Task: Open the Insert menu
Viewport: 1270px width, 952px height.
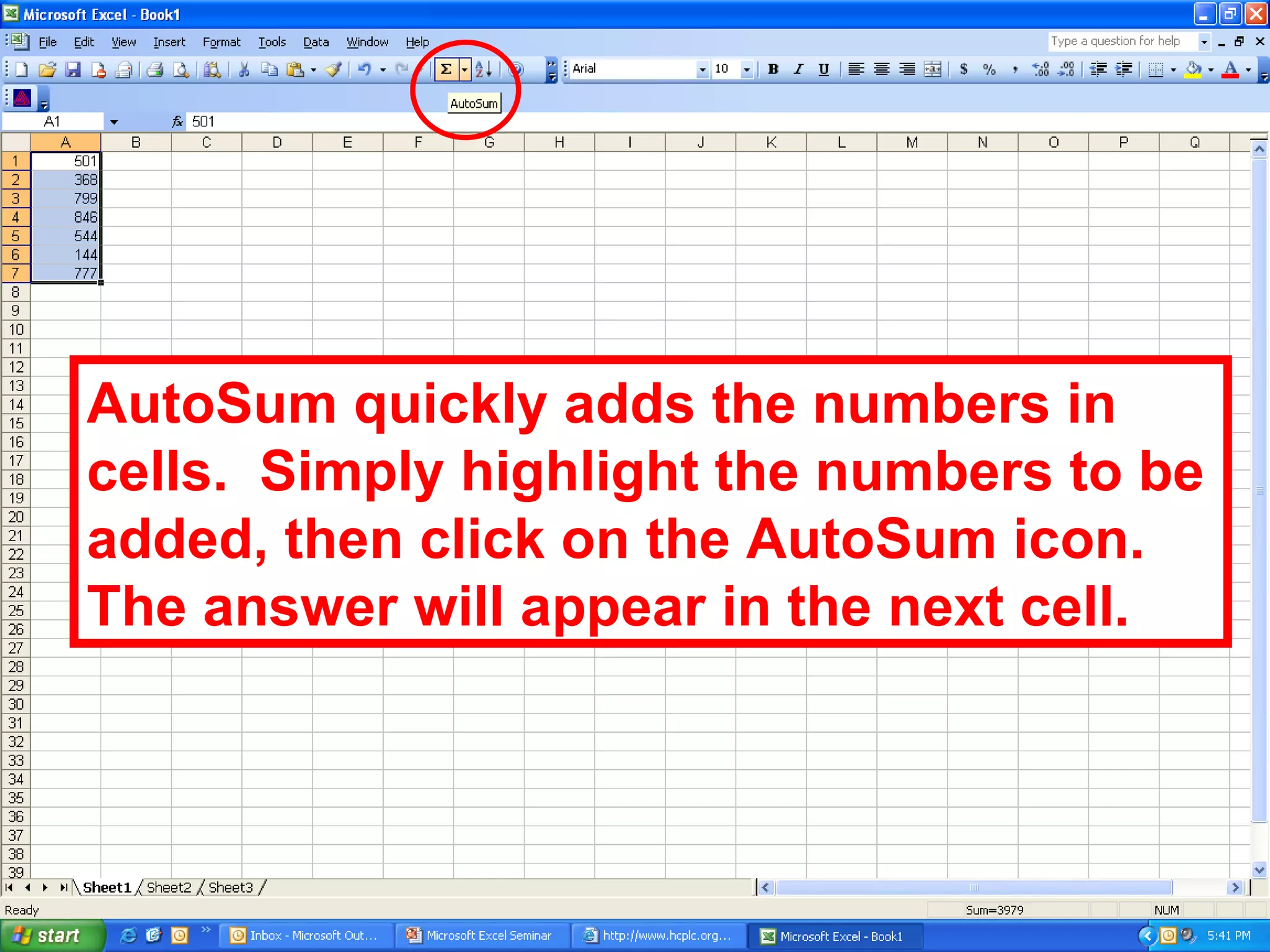Action: coord(169,42)
